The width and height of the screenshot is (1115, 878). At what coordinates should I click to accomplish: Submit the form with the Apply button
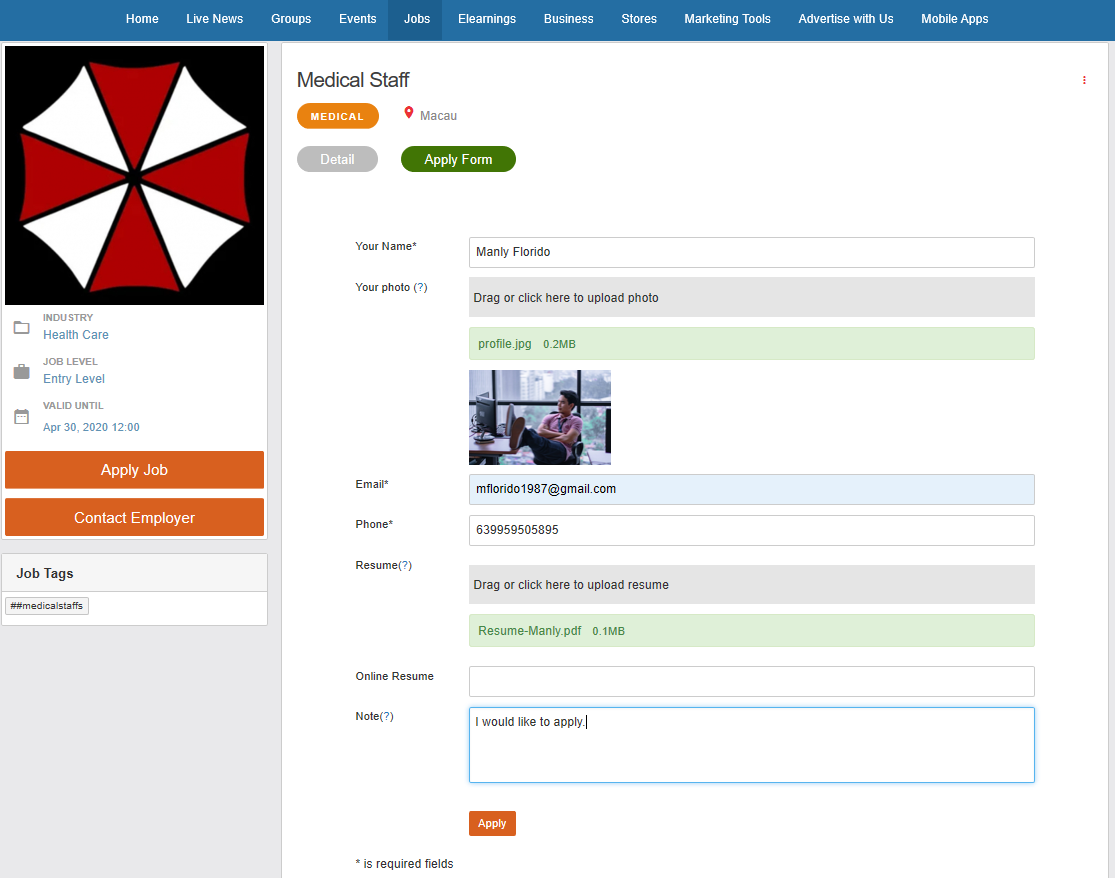point(492,823)
